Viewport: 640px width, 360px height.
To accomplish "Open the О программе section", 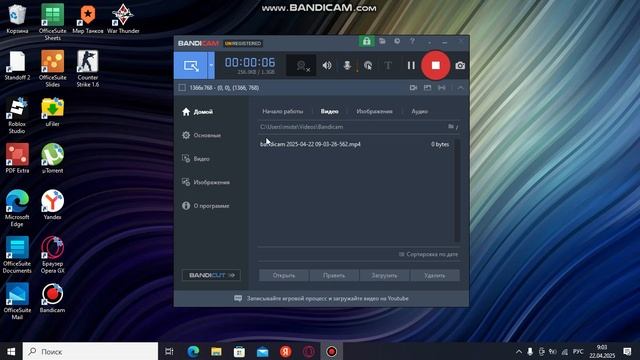I will [205, 206].
